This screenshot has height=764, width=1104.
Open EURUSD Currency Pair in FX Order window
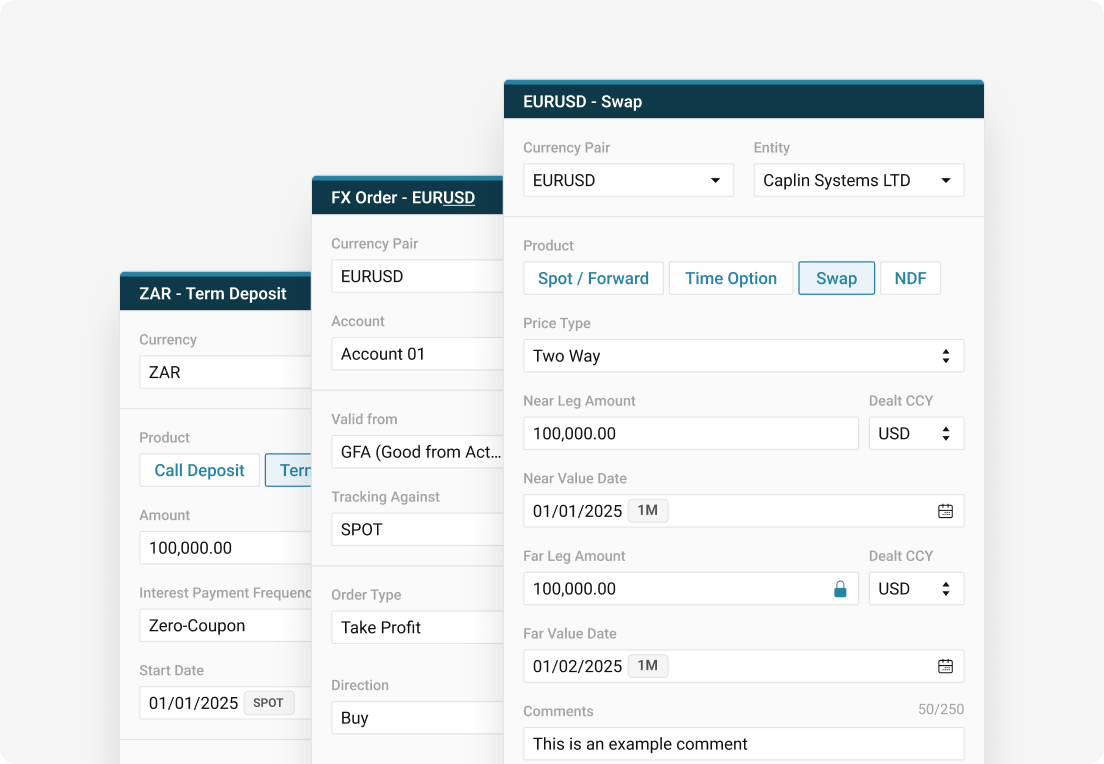(417, 276)
